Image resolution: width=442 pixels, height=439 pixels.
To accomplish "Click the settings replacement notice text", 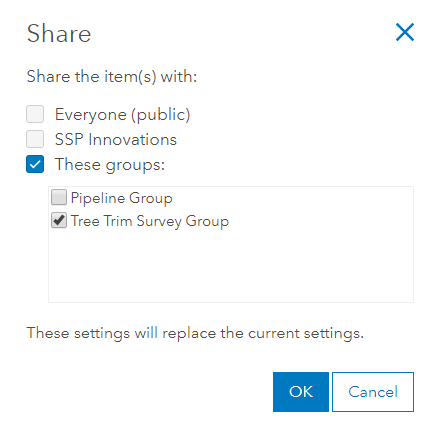I will pyautogui.click(x=195, y=333).
